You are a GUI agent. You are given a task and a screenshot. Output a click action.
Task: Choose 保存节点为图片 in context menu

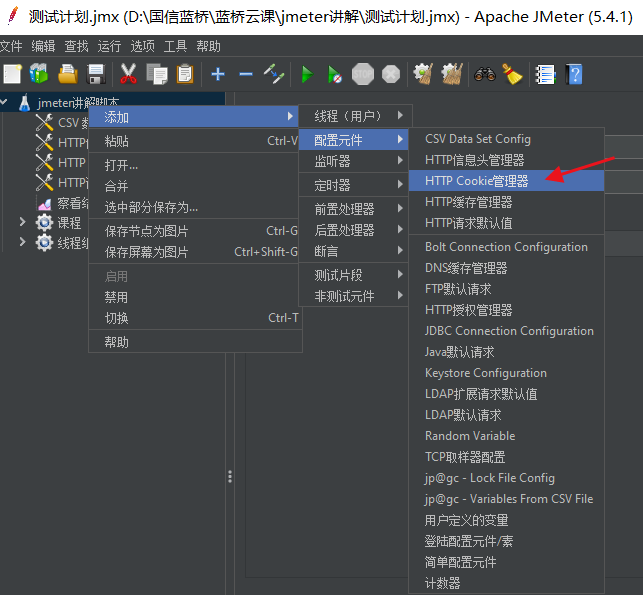pyautogui.click(x=195, y=231)
